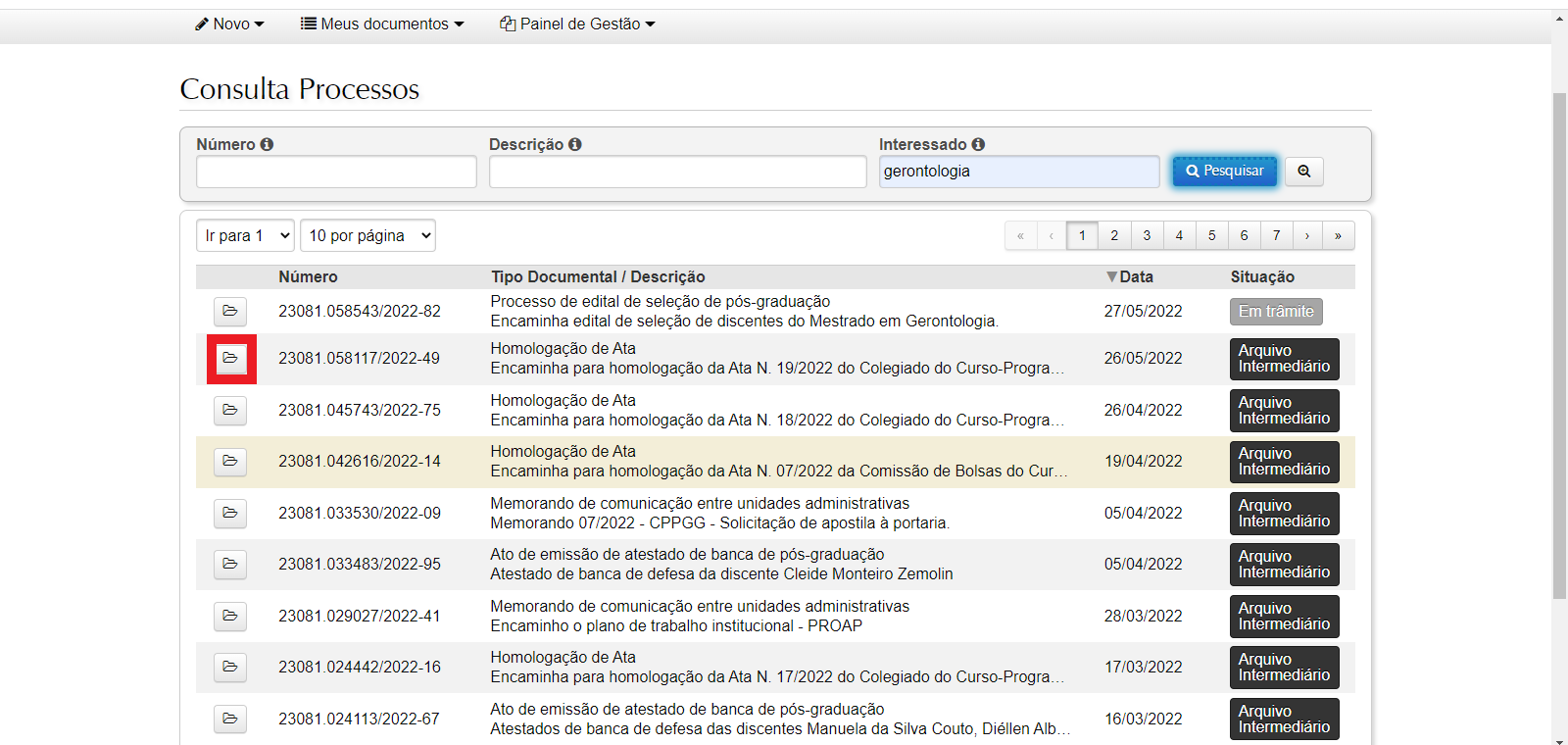The width and height of the screenshot is (1568, 745).
Task: Click the info icon beside Número label
Action: 267,144
